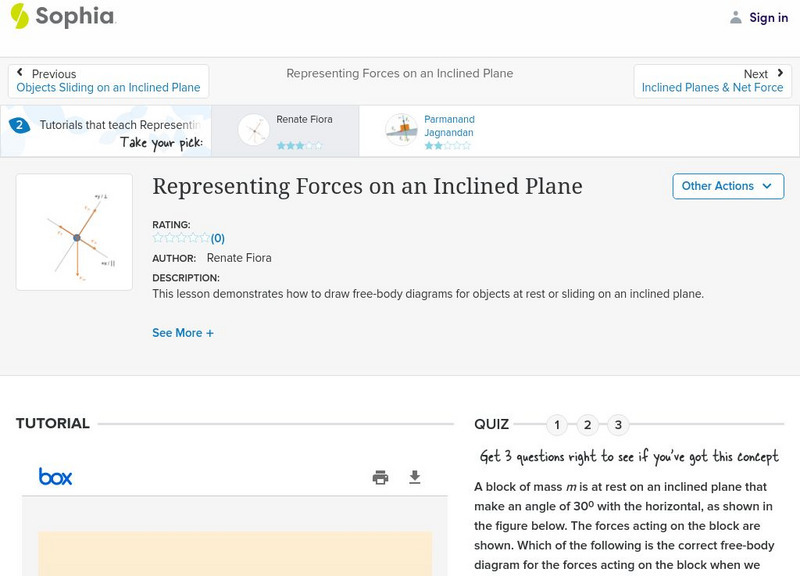The width and height of the screenshot is (800, 576).
Task: Go to Previous: Objects Sliding on an Inclined Plane
Action: [x=108, y=81]
